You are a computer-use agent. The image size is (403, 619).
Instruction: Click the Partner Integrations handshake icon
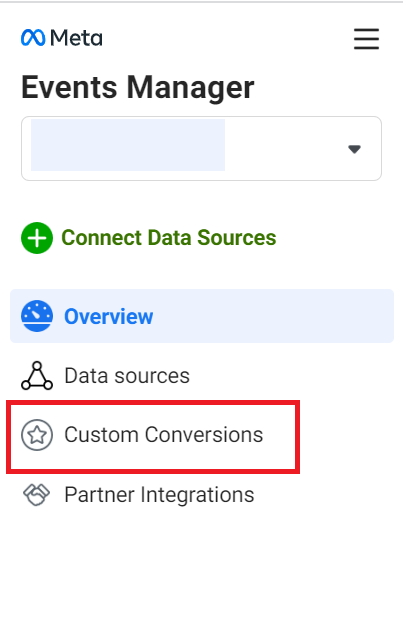[37, 494]
